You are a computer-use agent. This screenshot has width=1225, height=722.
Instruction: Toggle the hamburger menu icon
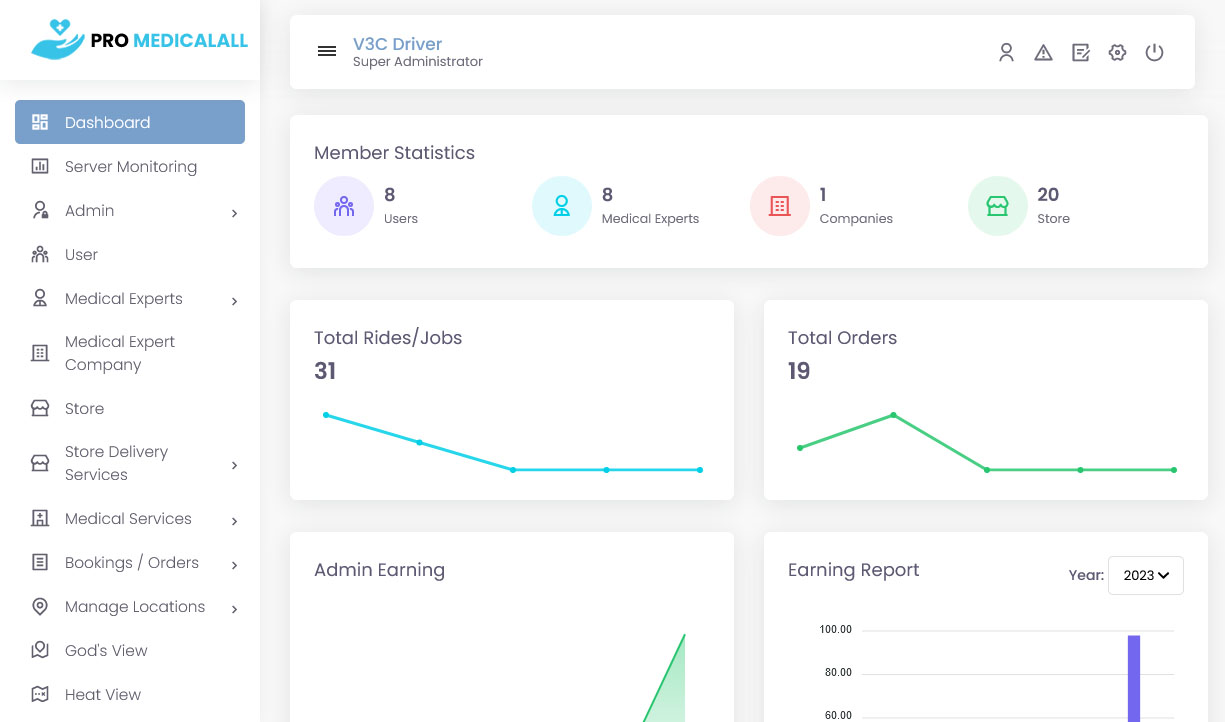click(327, 51)
